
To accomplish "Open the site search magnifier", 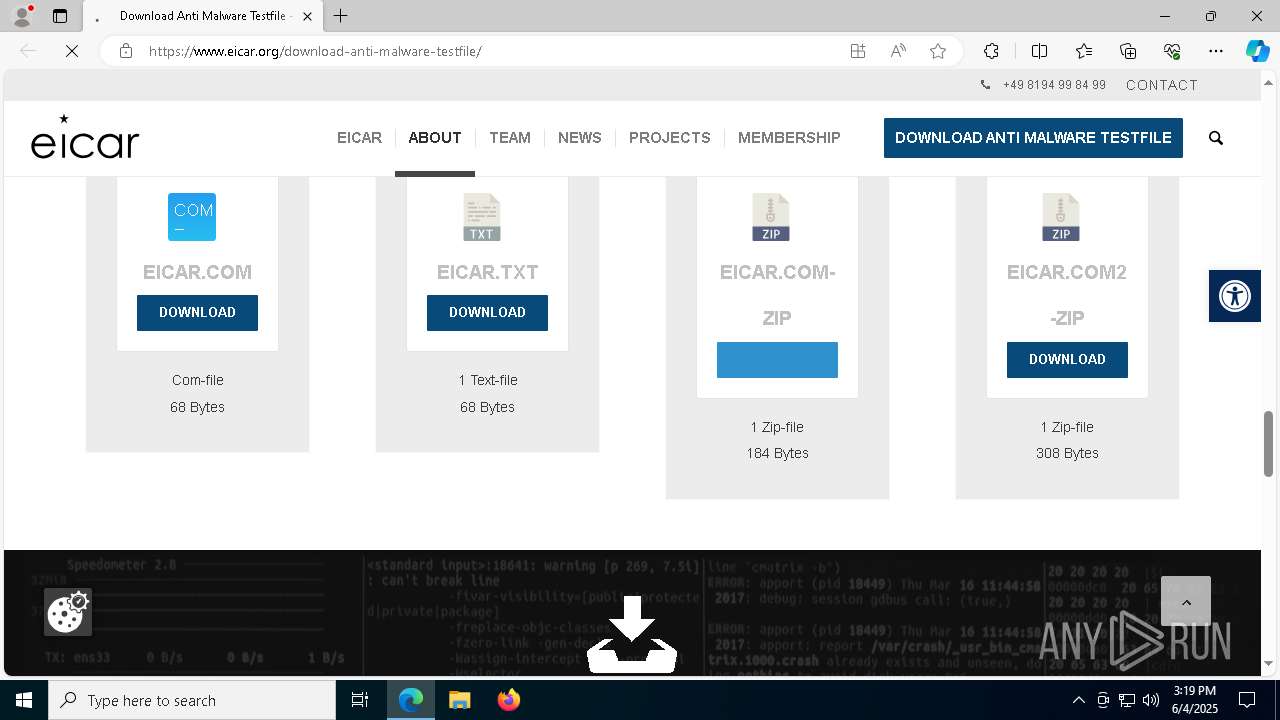I will 1216,138.
